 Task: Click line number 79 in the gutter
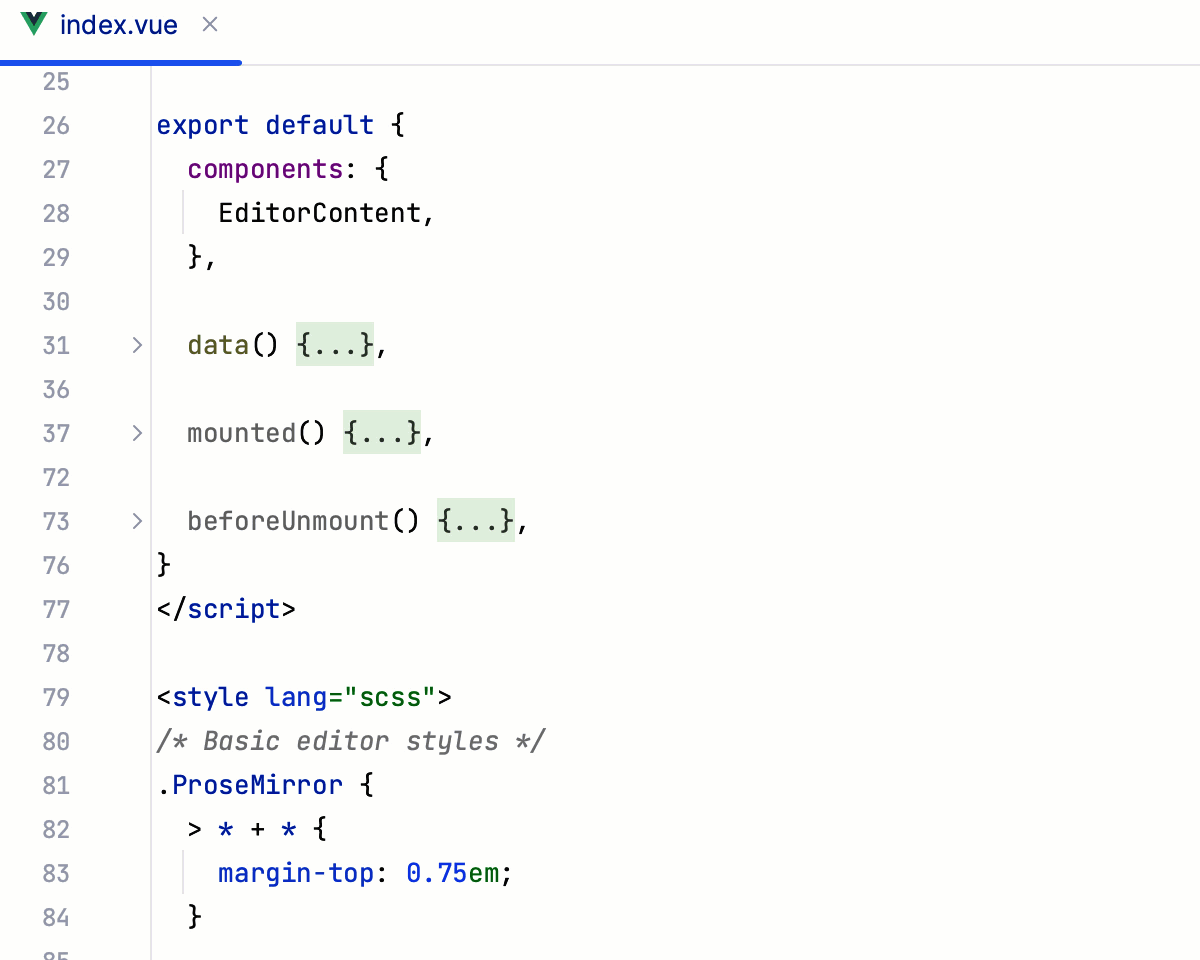[x=56, y=697]
